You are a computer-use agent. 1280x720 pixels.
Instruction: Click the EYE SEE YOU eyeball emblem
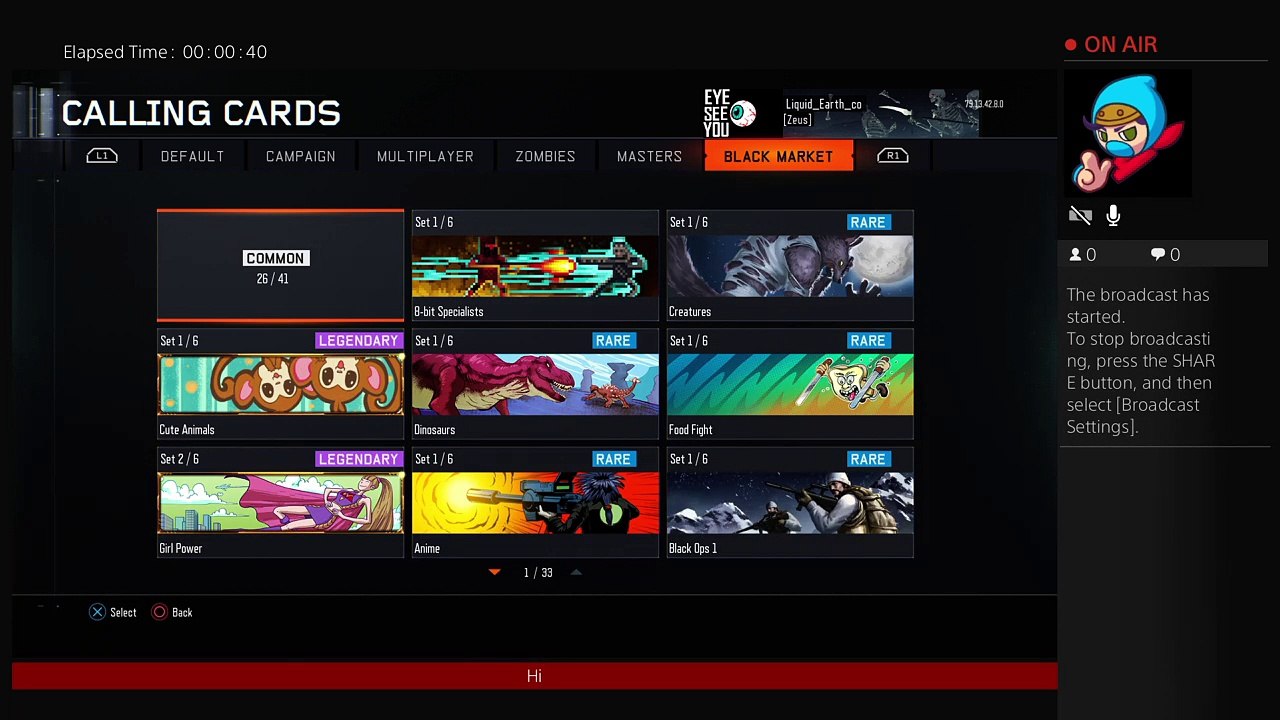tap(731, 113)
